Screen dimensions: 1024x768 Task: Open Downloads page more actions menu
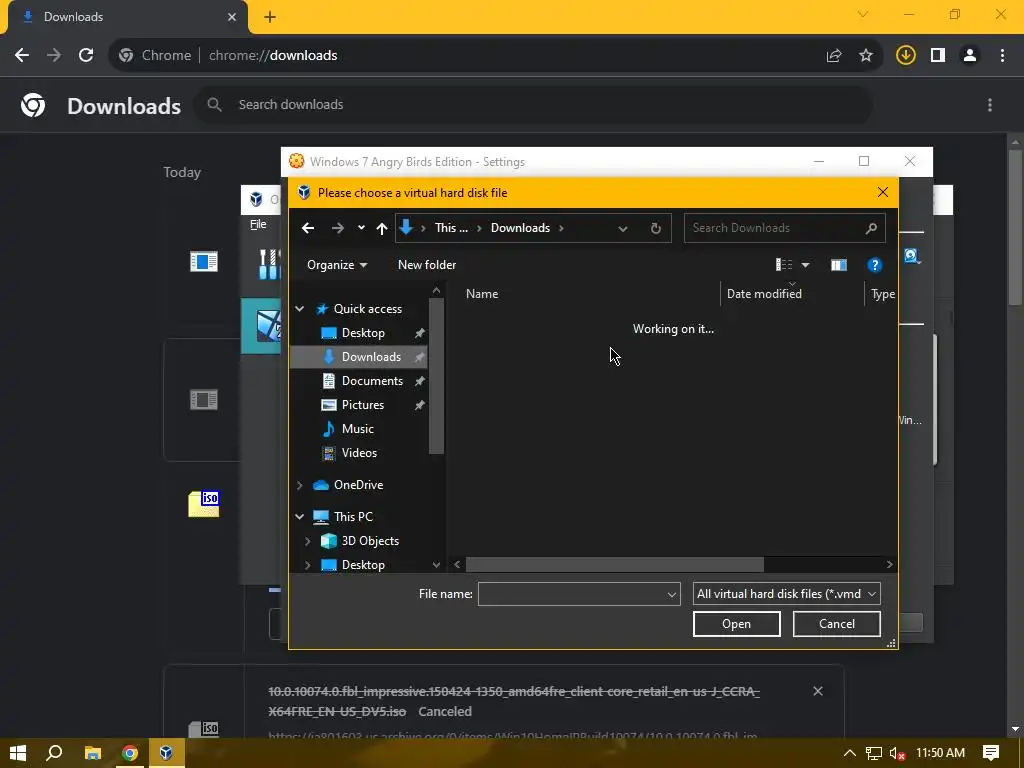(990, 104)
